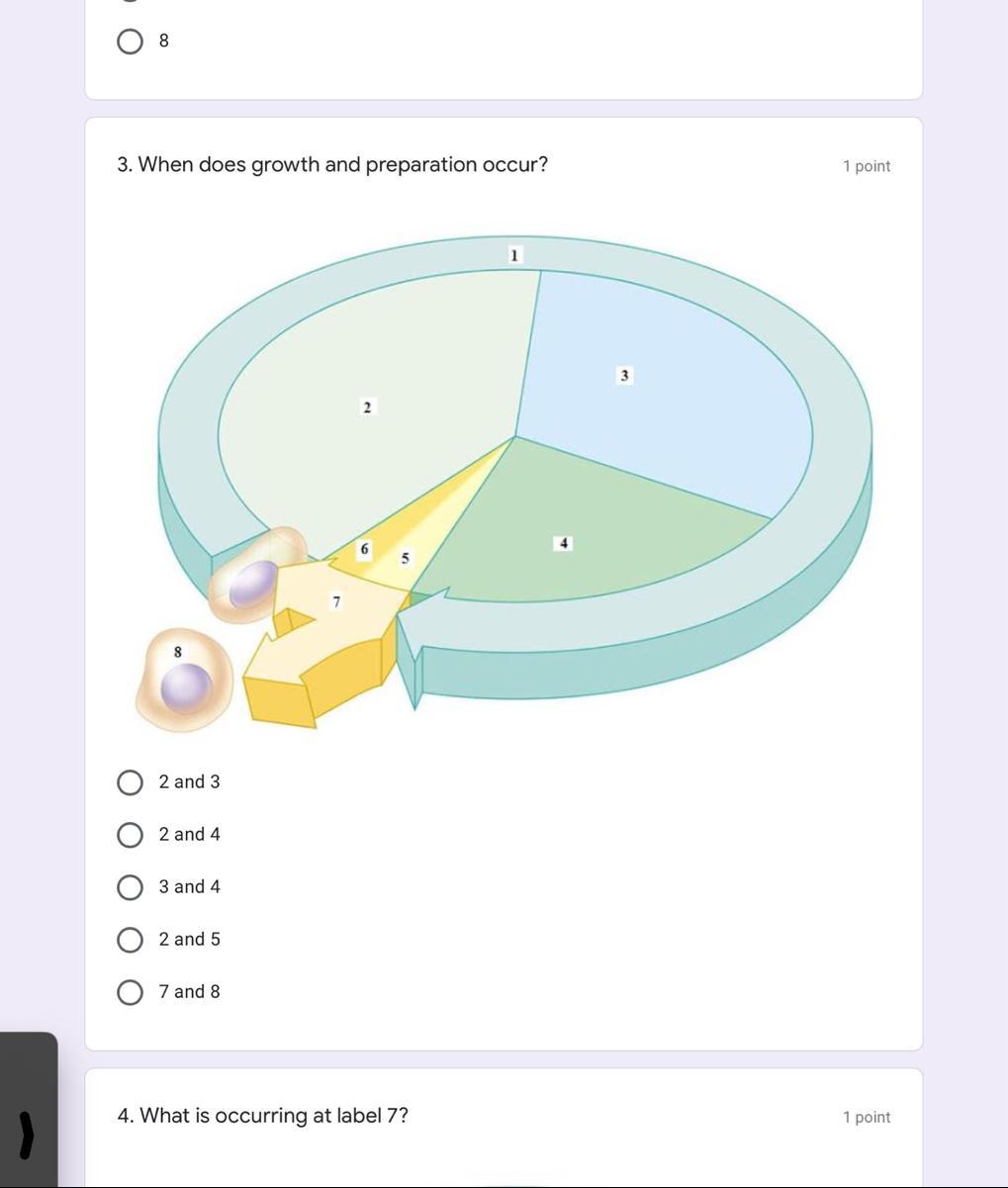Click the cell illustration labeled 8
Screen dimensions: 1008x1188
[x=184, y=679]
